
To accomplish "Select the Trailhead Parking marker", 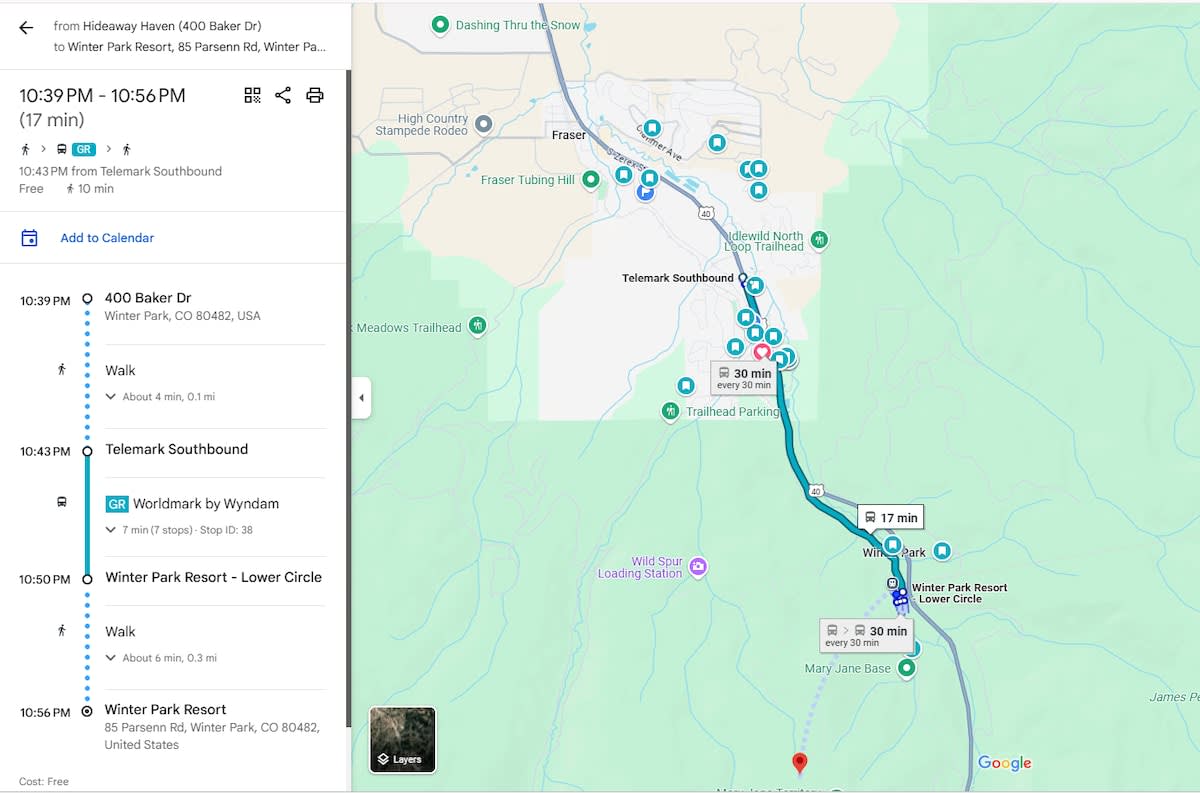I will click(x=670, y=411).
